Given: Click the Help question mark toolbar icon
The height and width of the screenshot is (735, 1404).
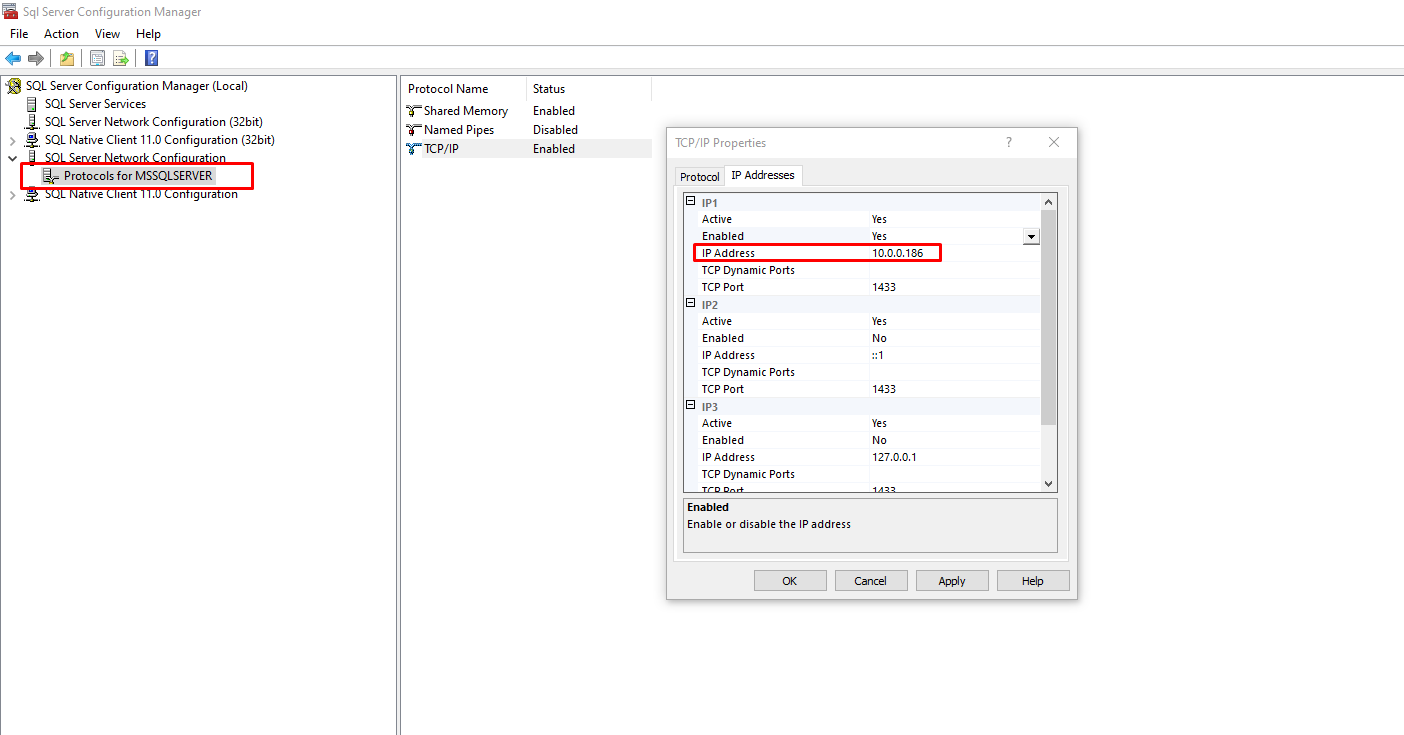Looking at the screenshot, I should coord(150,57).
